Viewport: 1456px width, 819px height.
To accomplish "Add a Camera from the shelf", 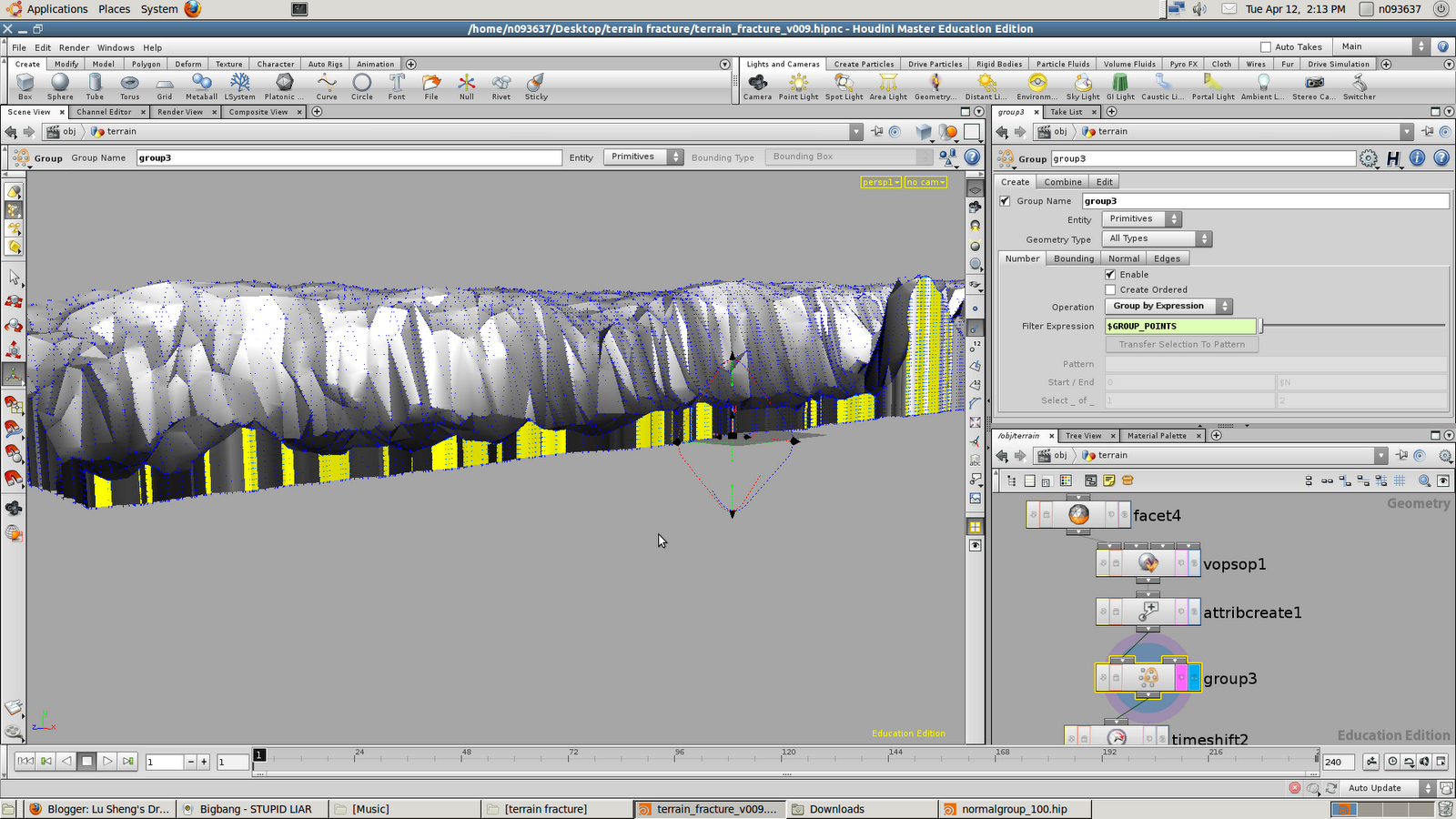I will 757,86.
